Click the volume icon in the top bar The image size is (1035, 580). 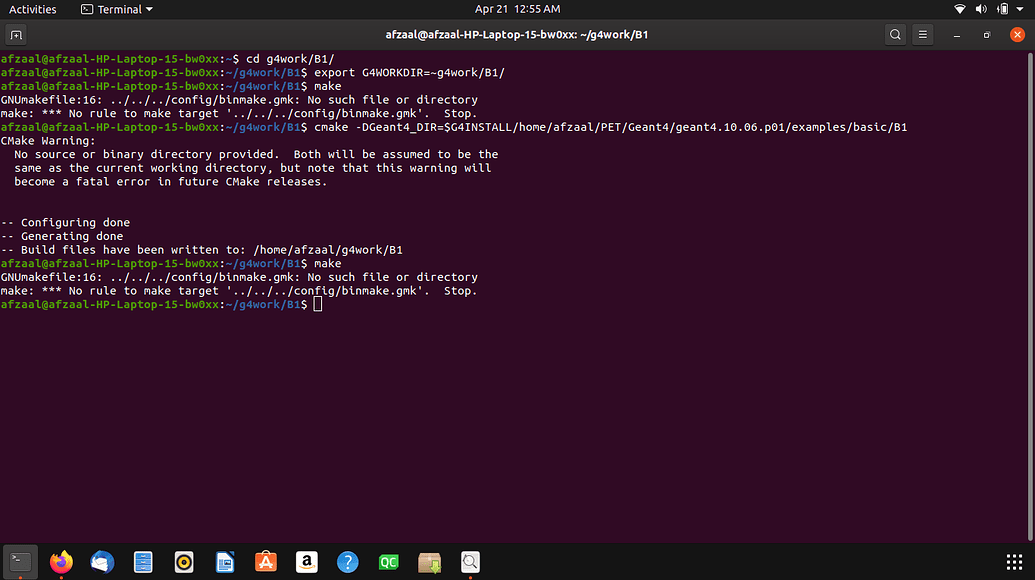981,9
